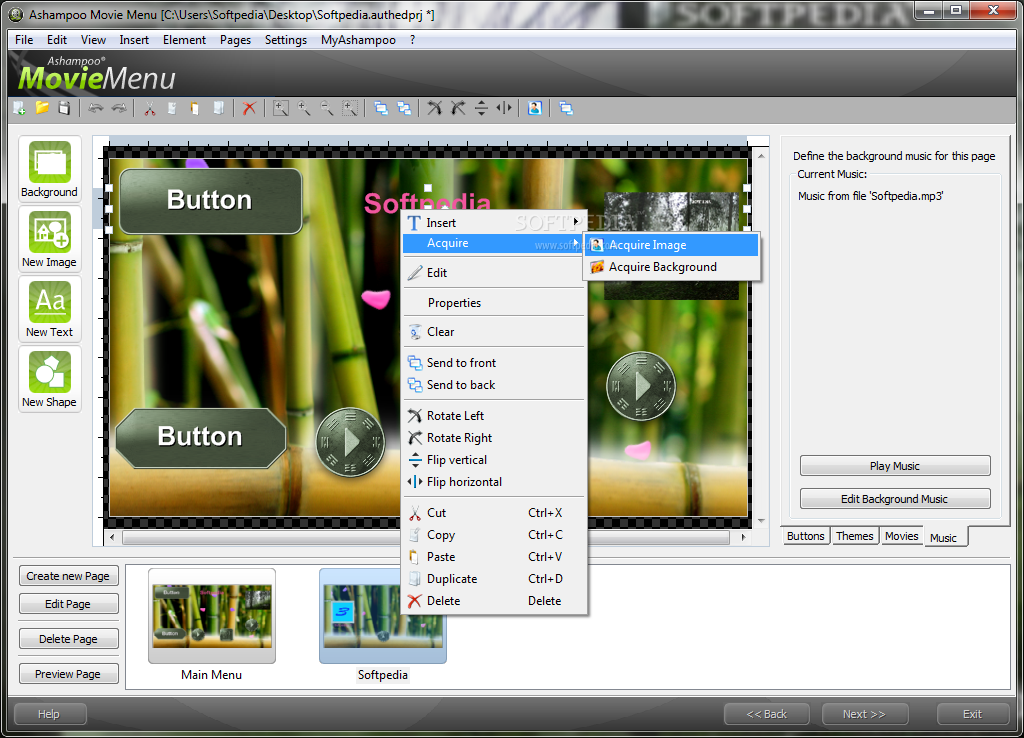Click the Next >> button
The image size is (1024, 738).
865,714
